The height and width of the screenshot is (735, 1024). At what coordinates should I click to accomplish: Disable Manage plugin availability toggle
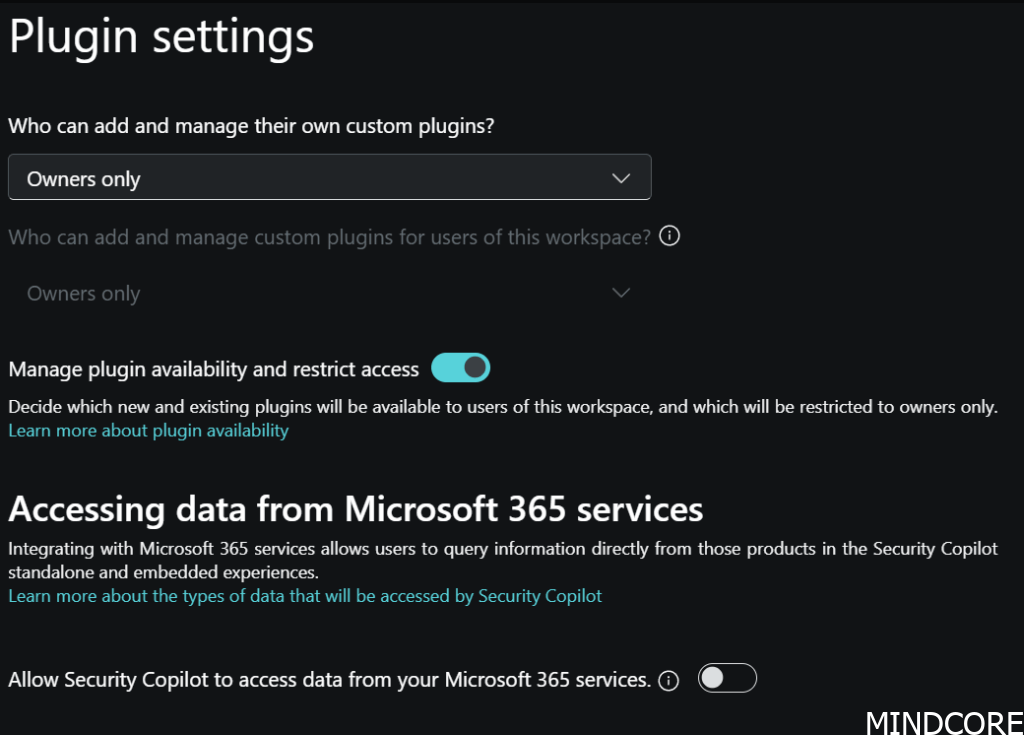click(460, 368)
